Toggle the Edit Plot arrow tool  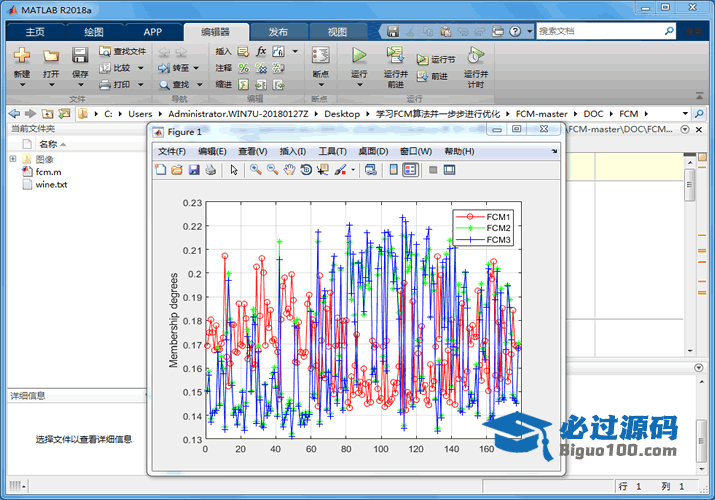pos(233,170)
